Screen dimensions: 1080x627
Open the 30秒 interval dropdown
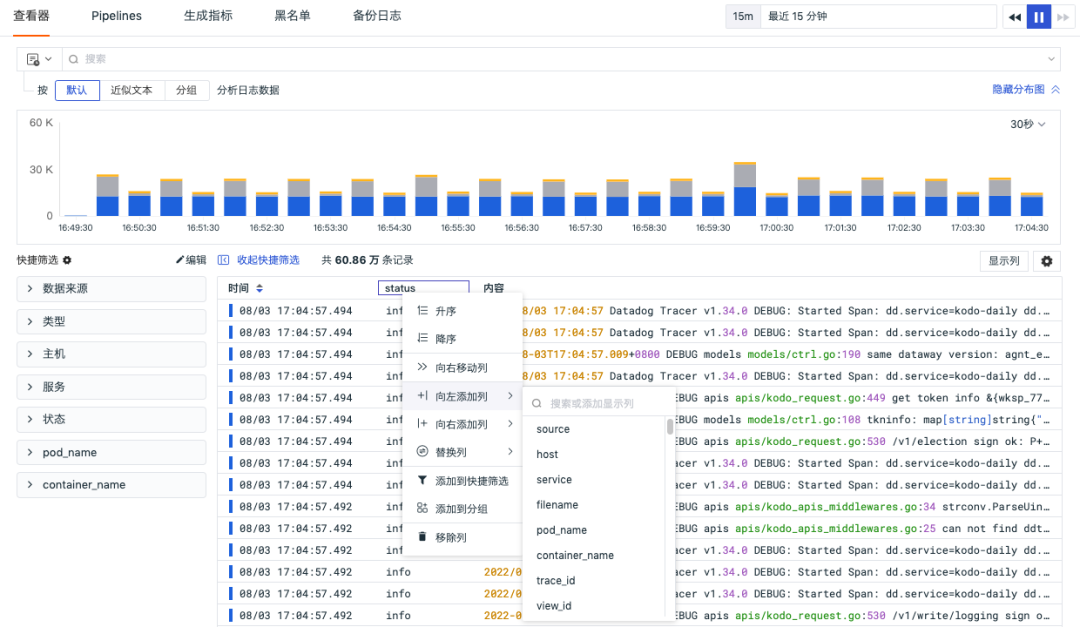pos(1027,124)
